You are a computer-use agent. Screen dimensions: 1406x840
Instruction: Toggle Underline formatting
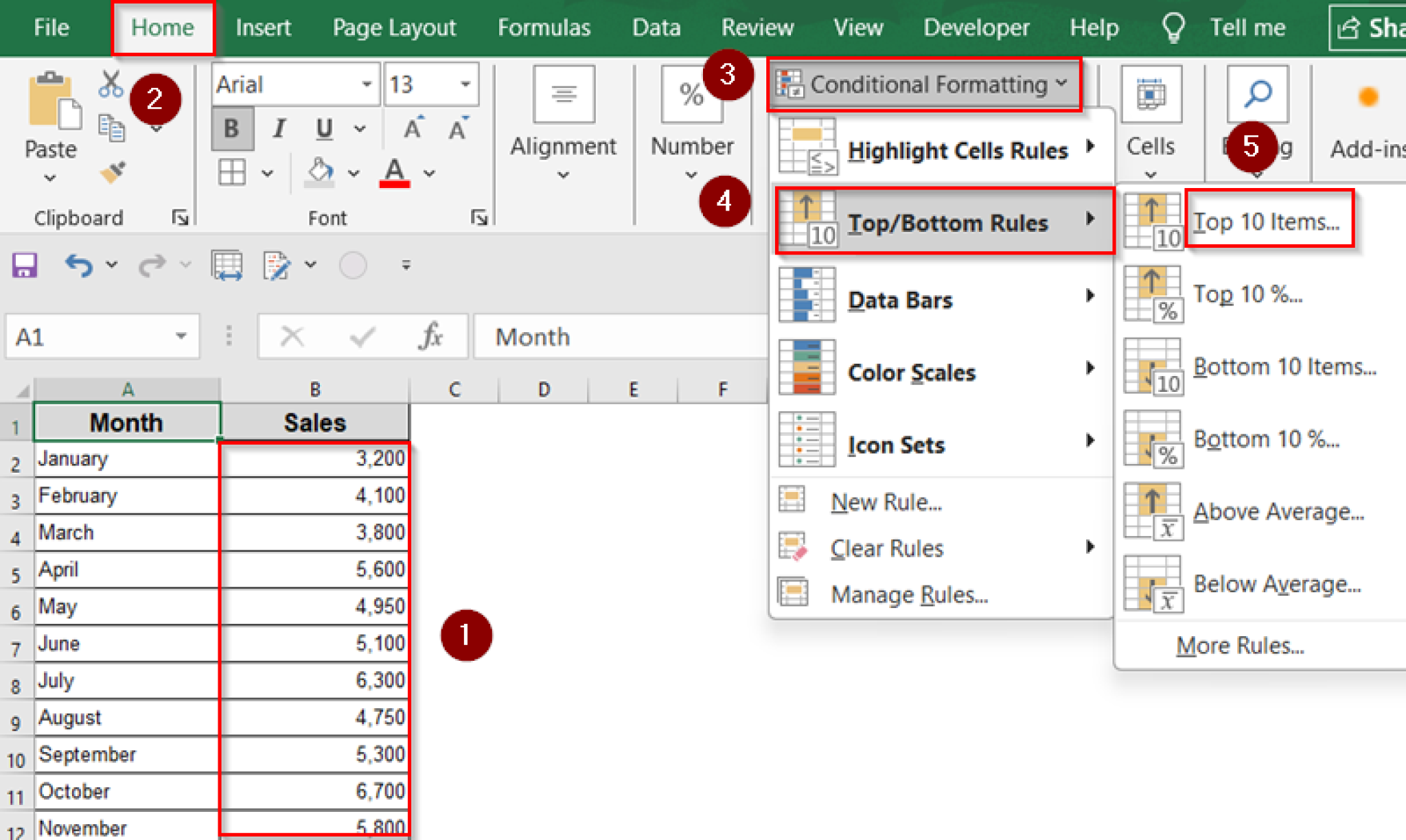coord(323,128)
